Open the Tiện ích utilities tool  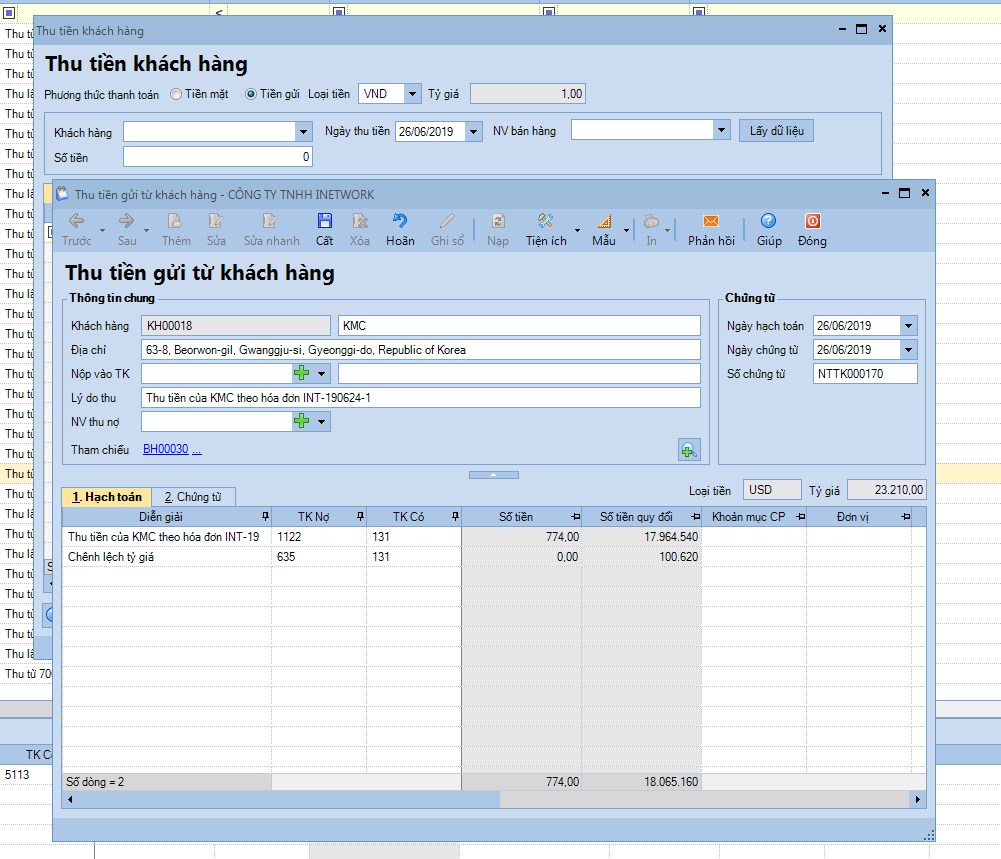[546, 222]
